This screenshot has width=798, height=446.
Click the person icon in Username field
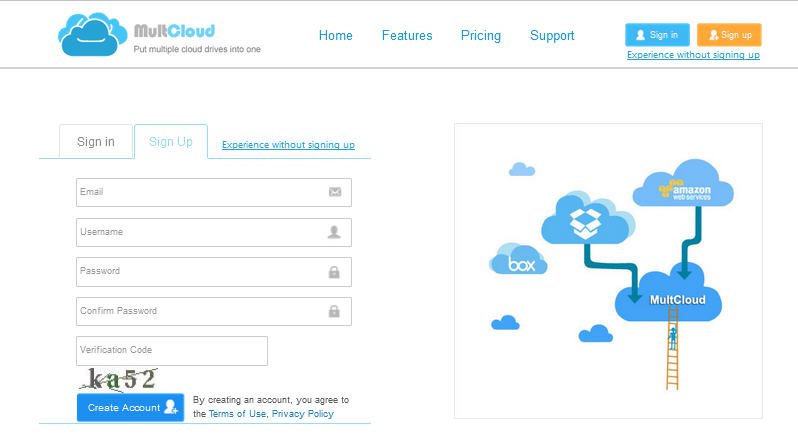click(334, 232)
